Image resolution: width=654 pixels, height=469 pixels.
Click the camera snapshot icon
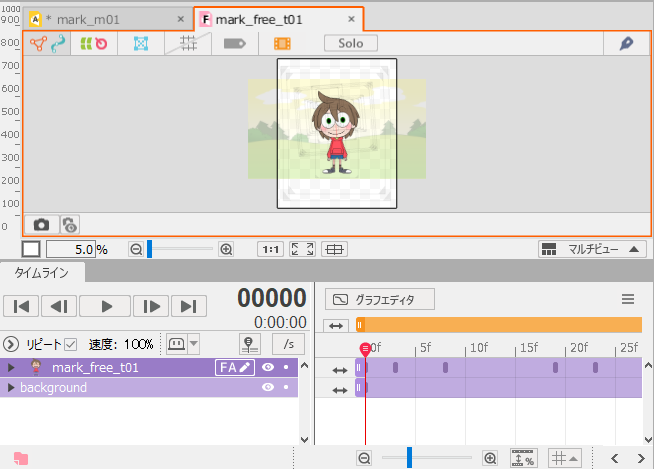point(41,225)
